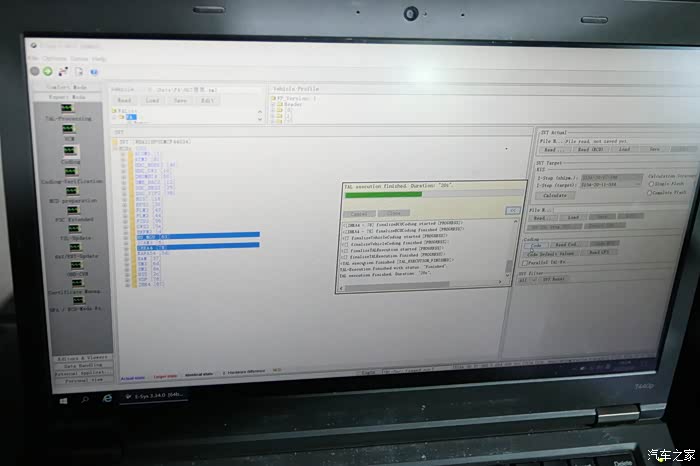Open the Extras menu

tap(79, 58)
